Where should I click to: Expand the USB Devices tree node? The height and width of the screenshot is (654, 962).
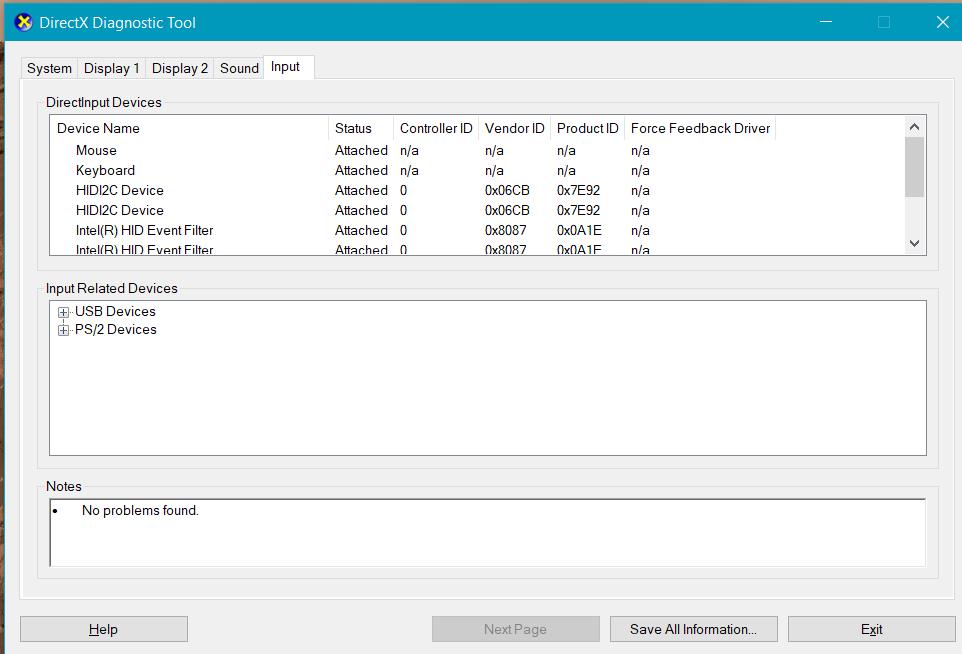63,312
